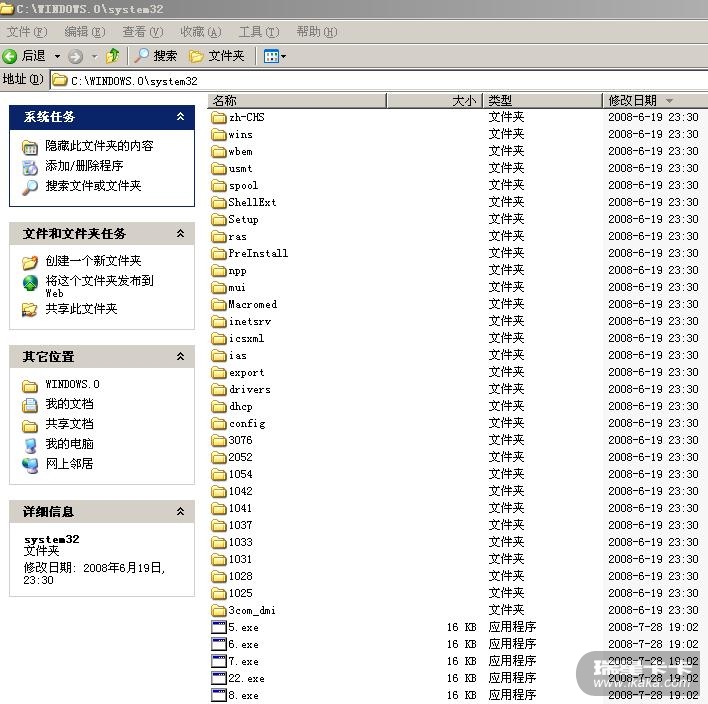Select the Setup folder icon
Image resolution: width=708 pixels, height=704 pixels.
click(x=219, y=219)
